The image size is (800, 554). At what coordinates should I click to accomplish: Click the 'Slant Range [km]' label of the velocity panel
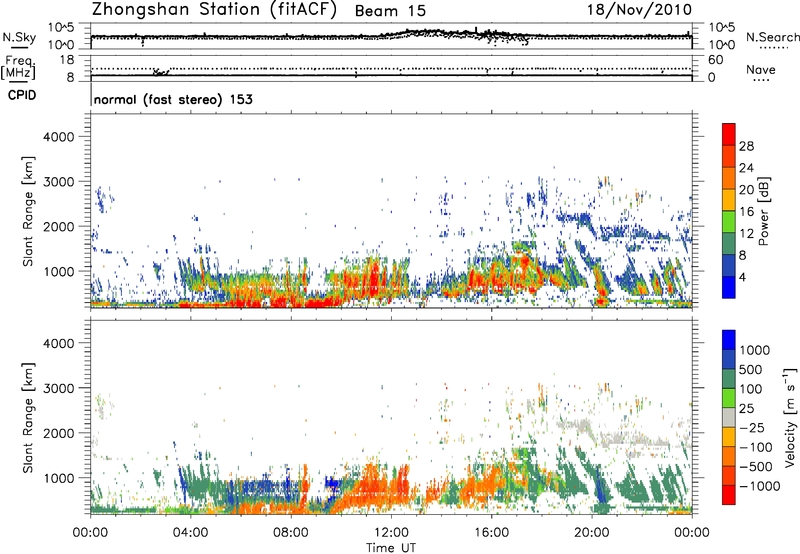click(x=28, y=418)
